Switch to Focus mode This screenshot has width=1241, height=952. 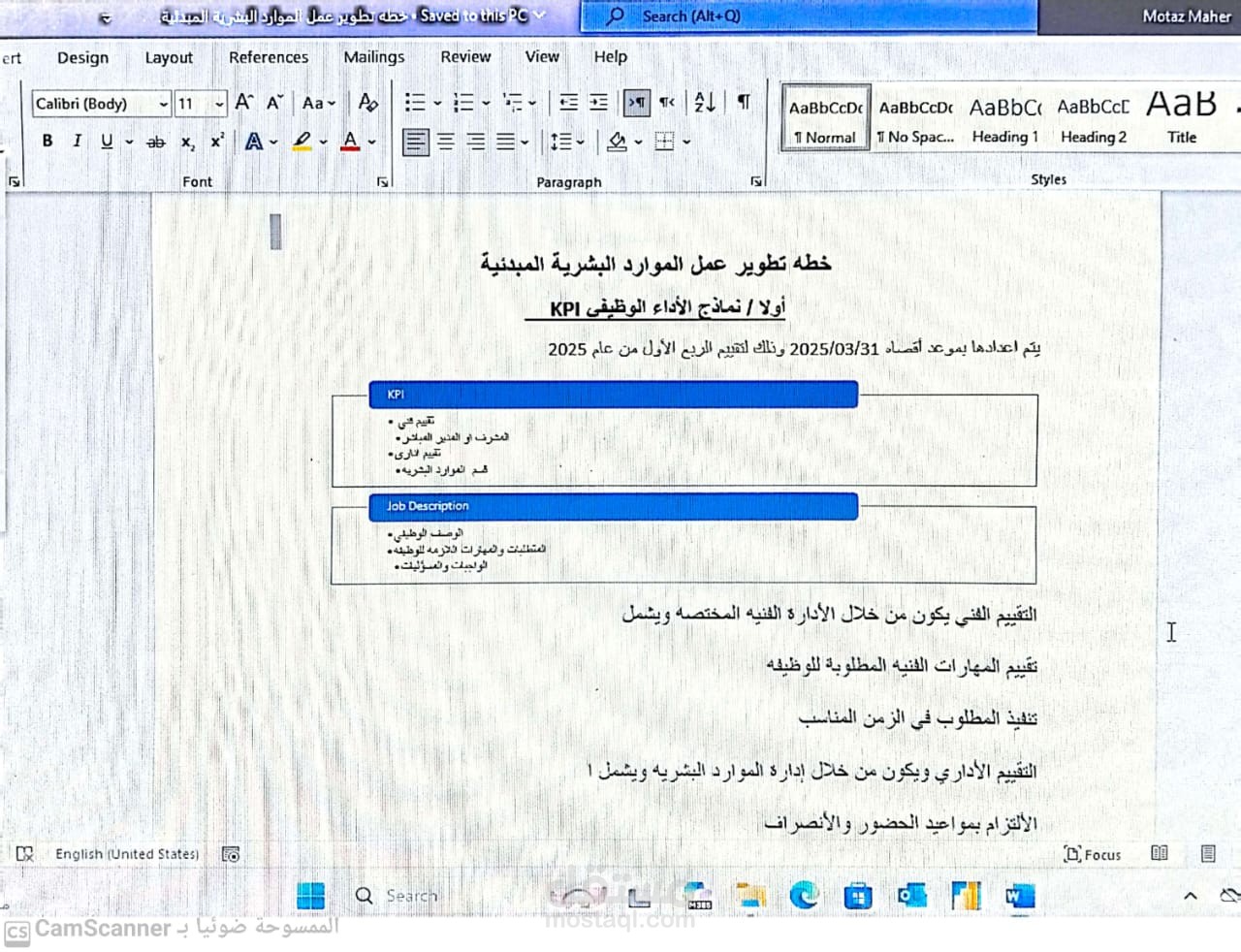(x=1093, y=854)
